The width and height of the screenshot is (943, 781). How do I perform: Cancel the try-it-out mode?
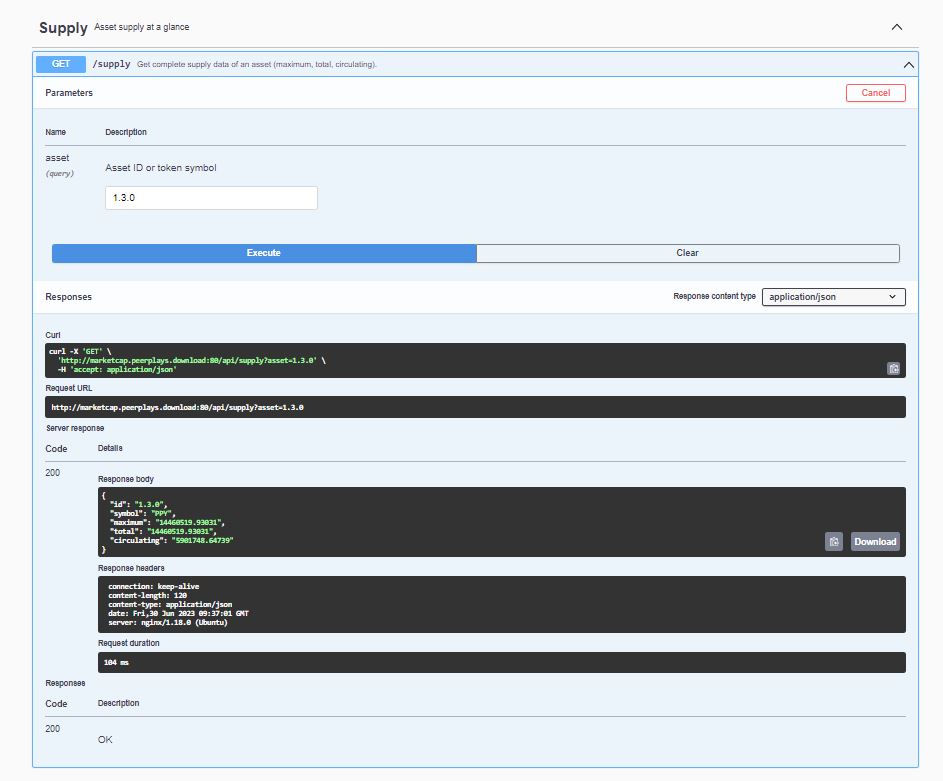point(875,93)
